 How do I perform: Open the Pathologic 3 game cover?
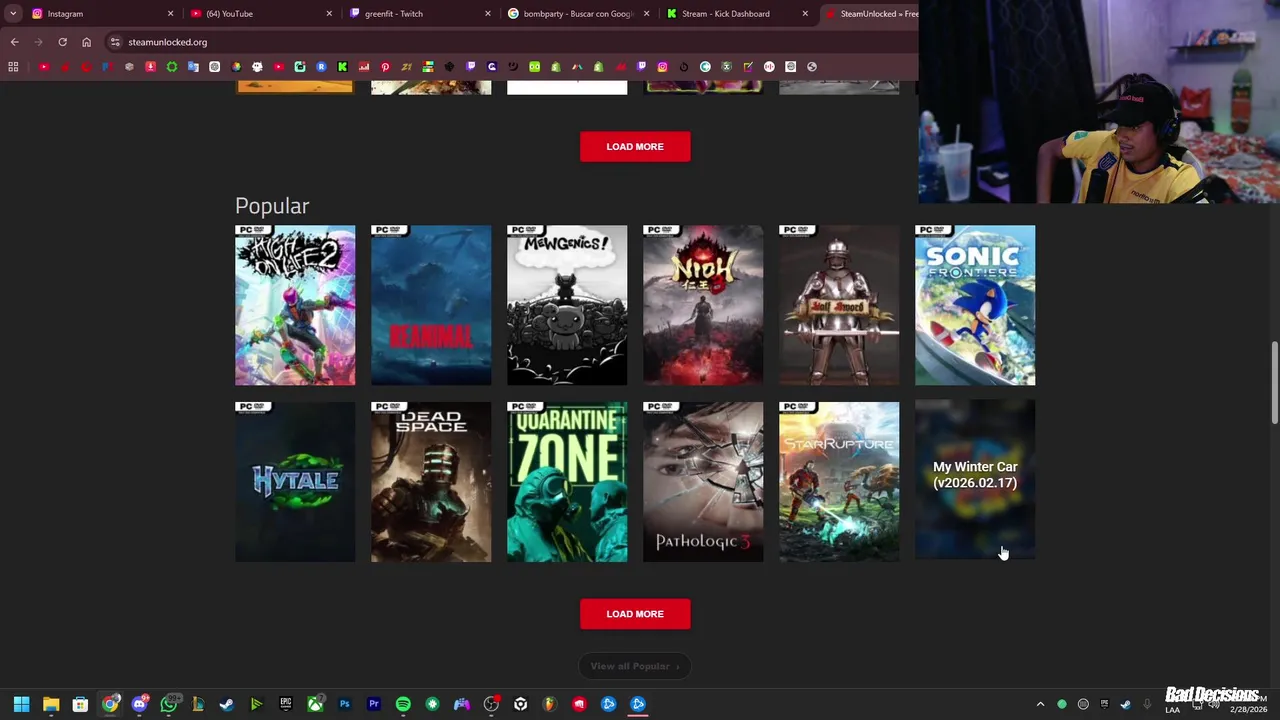[x=703, y=481]
